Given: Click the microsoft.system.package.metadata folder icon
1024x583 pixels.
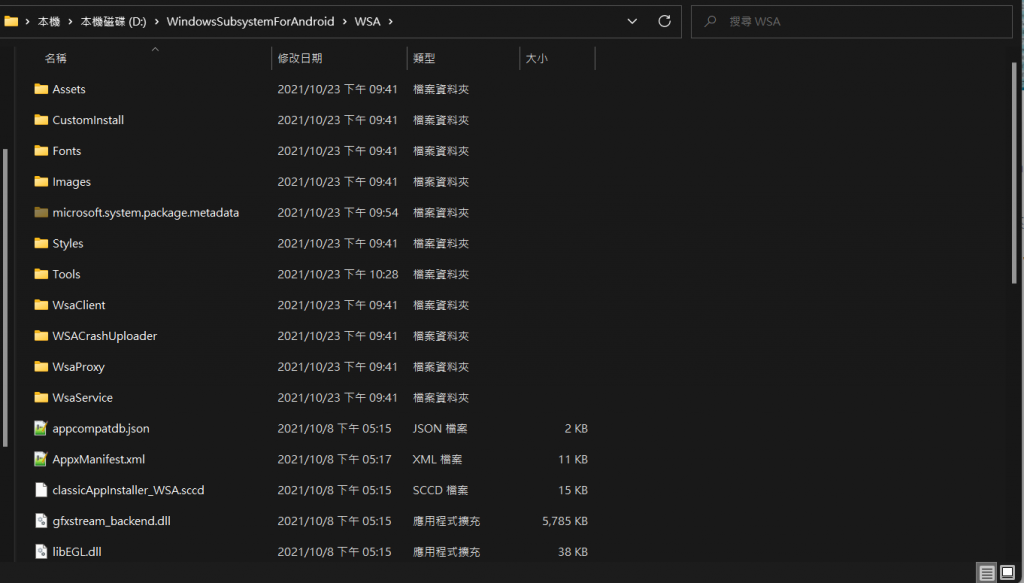Looking at the screenshot, I should click(x=41, y=212).
